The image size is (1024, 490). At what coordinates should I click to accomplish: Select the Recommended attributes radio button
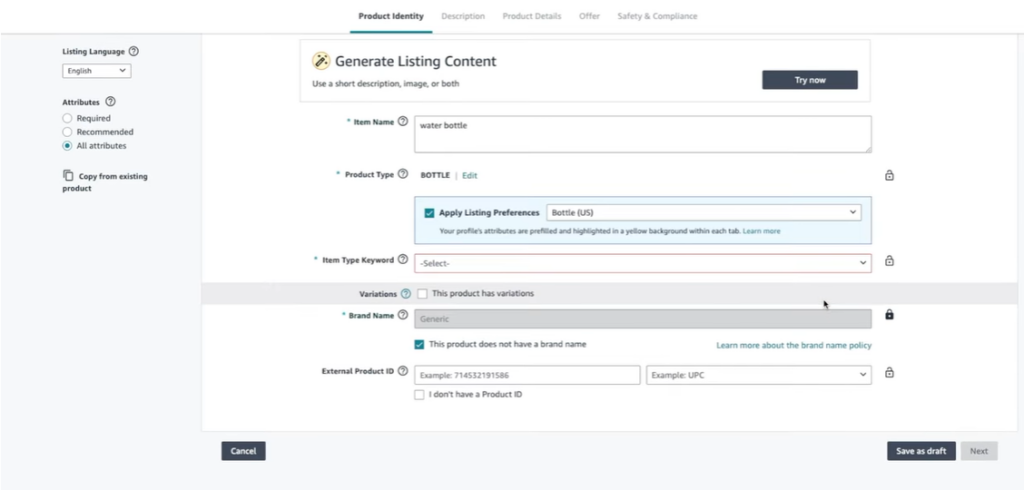(x=67, y=132)
